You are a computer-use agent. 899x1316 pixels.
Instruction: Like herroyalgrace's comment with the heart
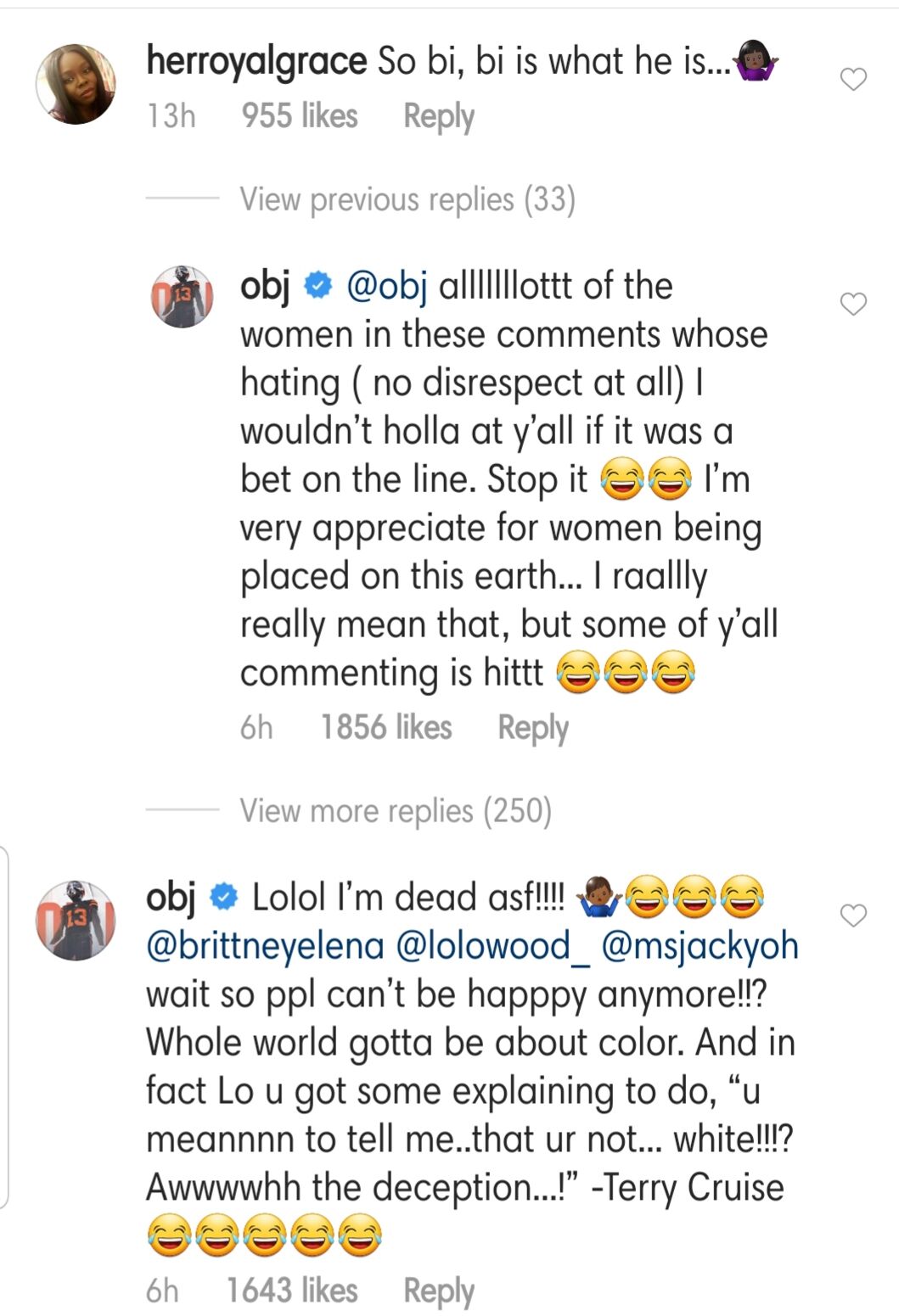[x=853, y=79]
